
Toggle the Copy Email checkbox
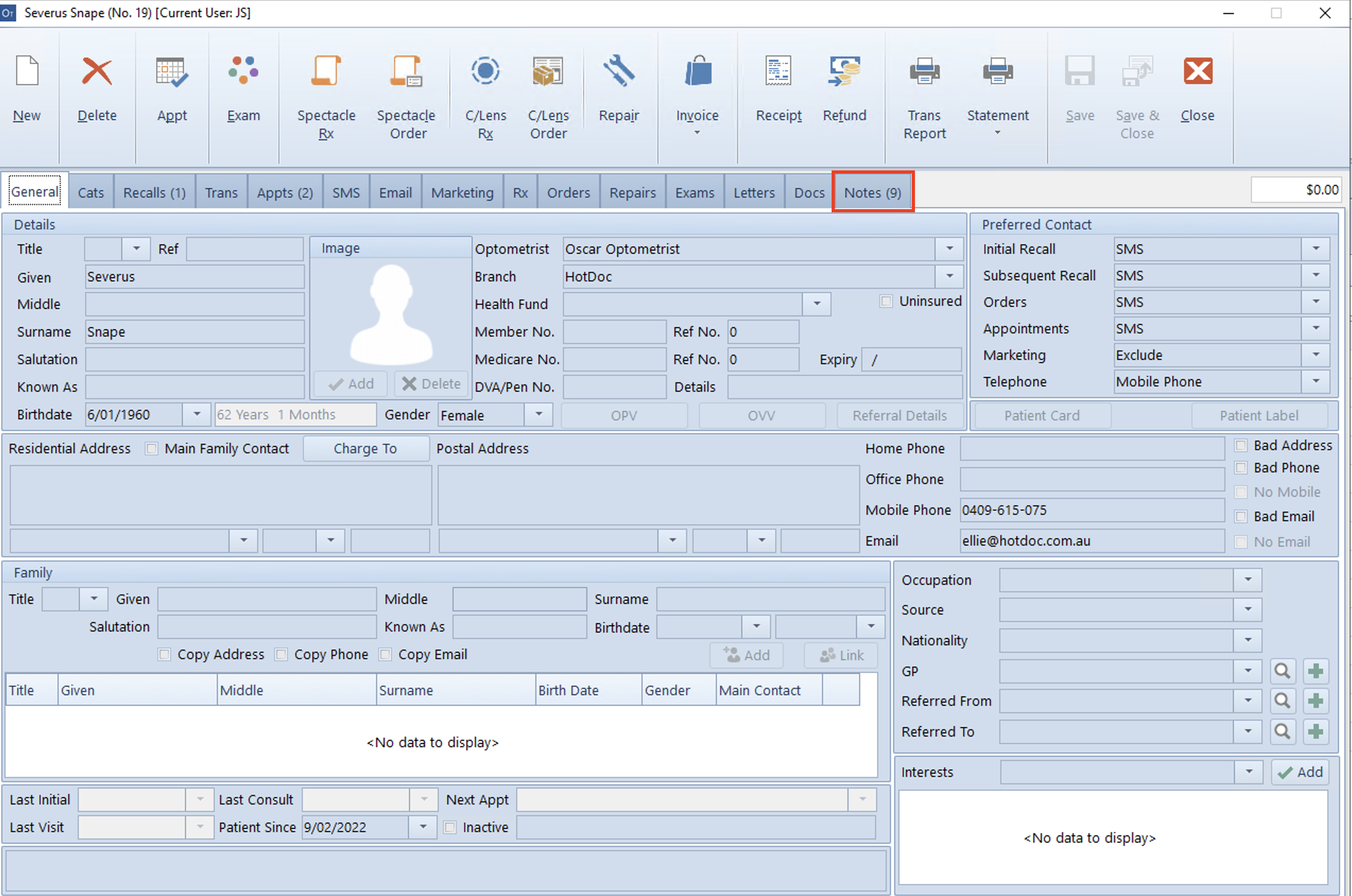tap(386, 654)
